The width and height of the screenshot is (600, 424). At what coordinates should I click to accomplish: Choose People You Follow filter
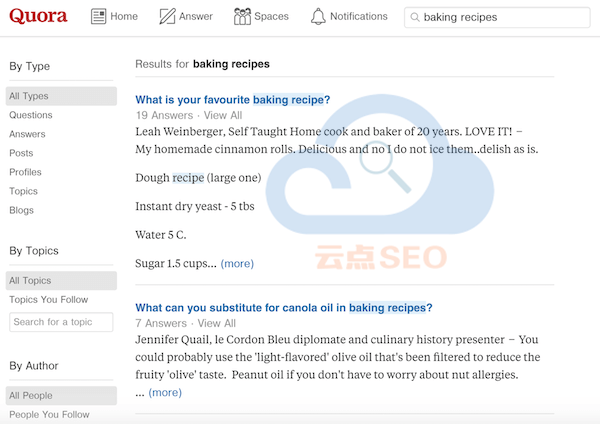(x=49, y=415)
